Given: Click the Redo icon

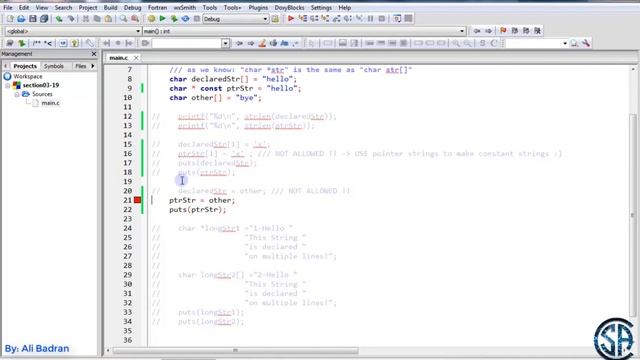Looking at the screenshot, I should tap(71, 19).
